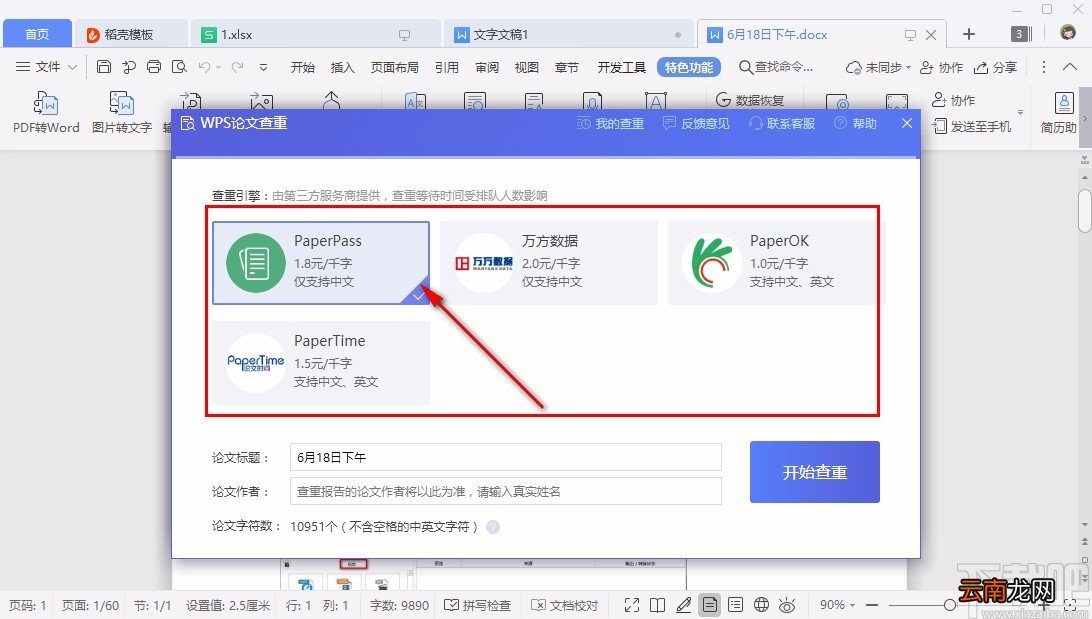The image size is (1092, 619).
Task: Collapse the ribbon with the chevron
Action: point(1070,67)
